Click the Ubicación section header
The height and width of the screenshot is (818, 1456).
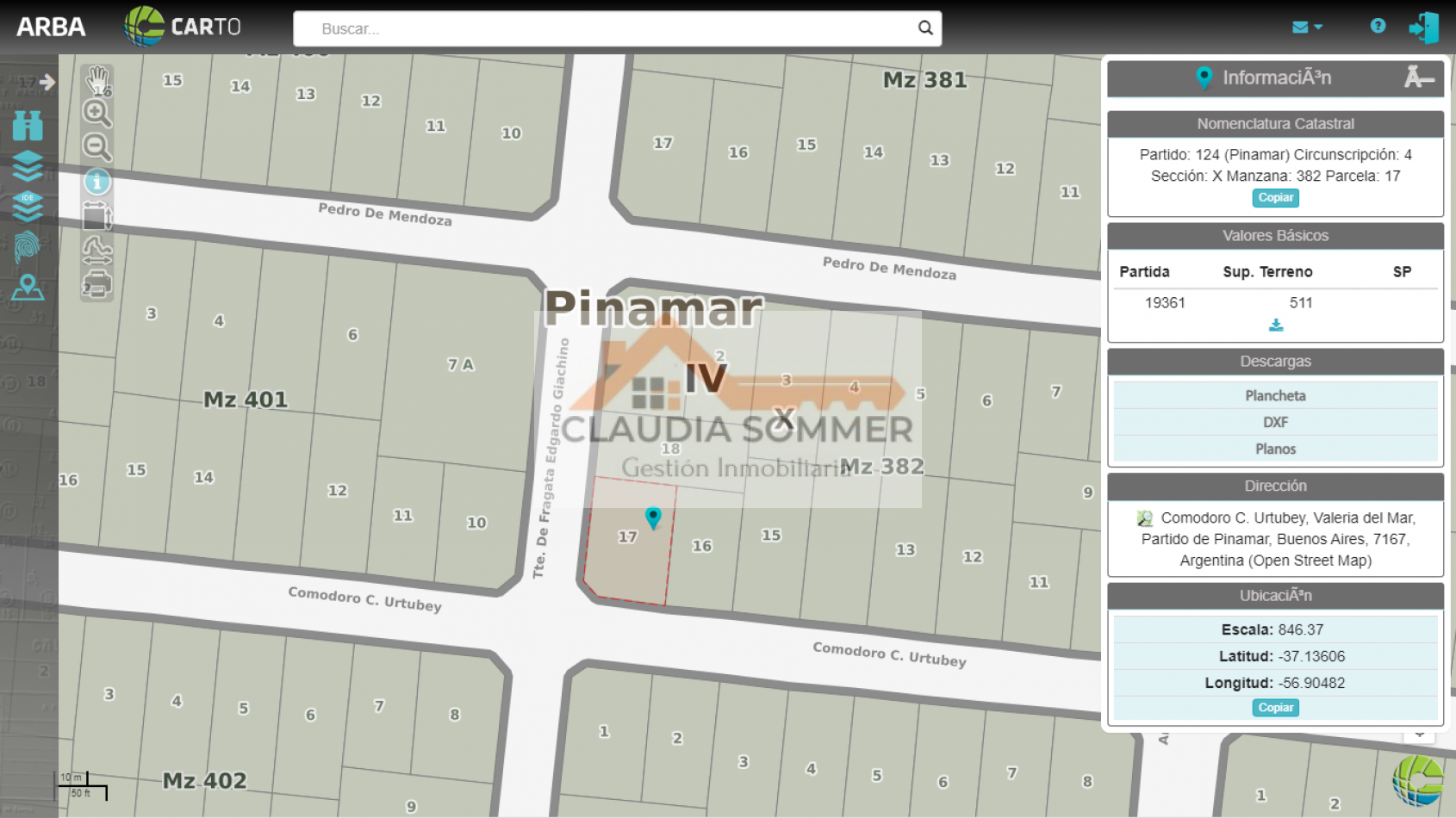tap(1276, 596)
